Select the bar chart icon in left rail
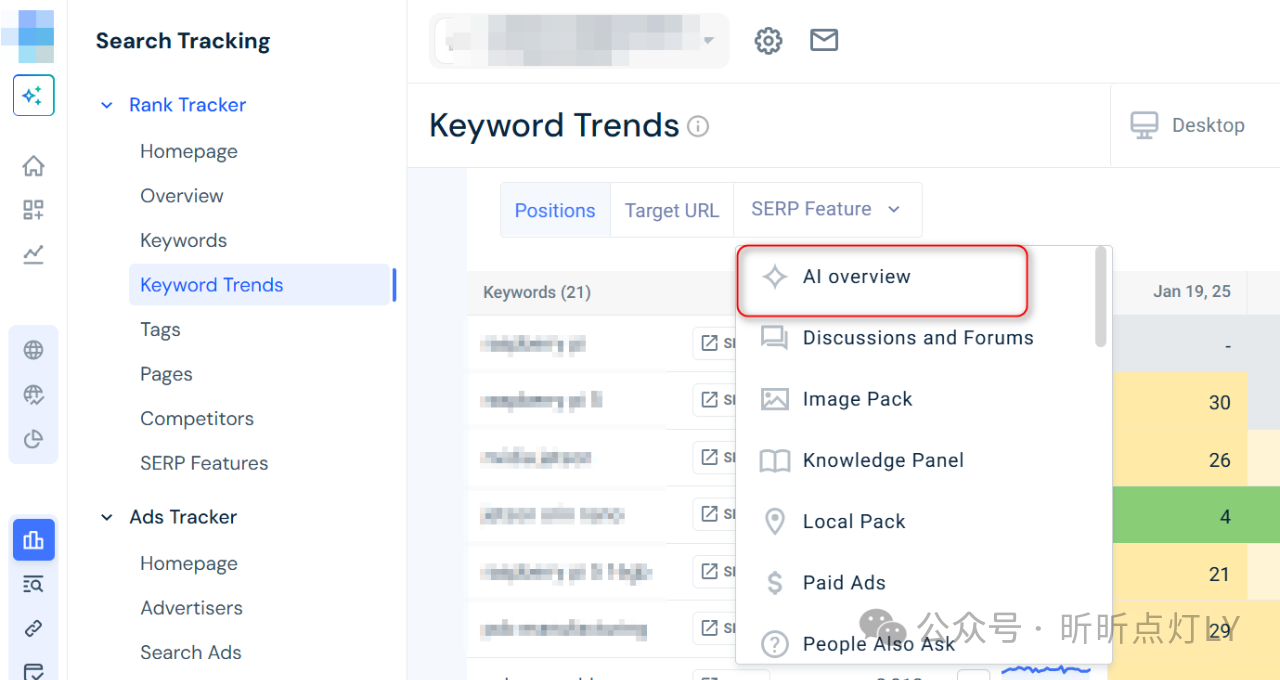The image size is (1280, 680). tap(33, 540)
